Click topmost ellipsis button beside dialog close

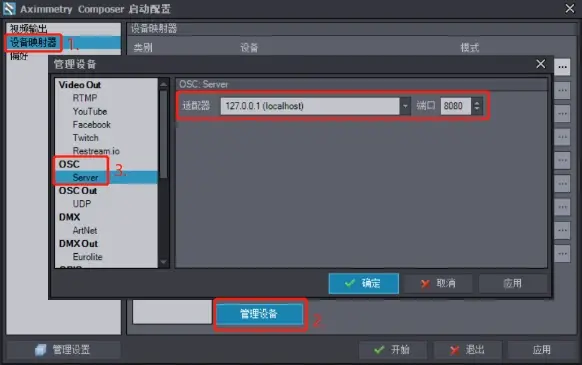click(x=562, y=67)
